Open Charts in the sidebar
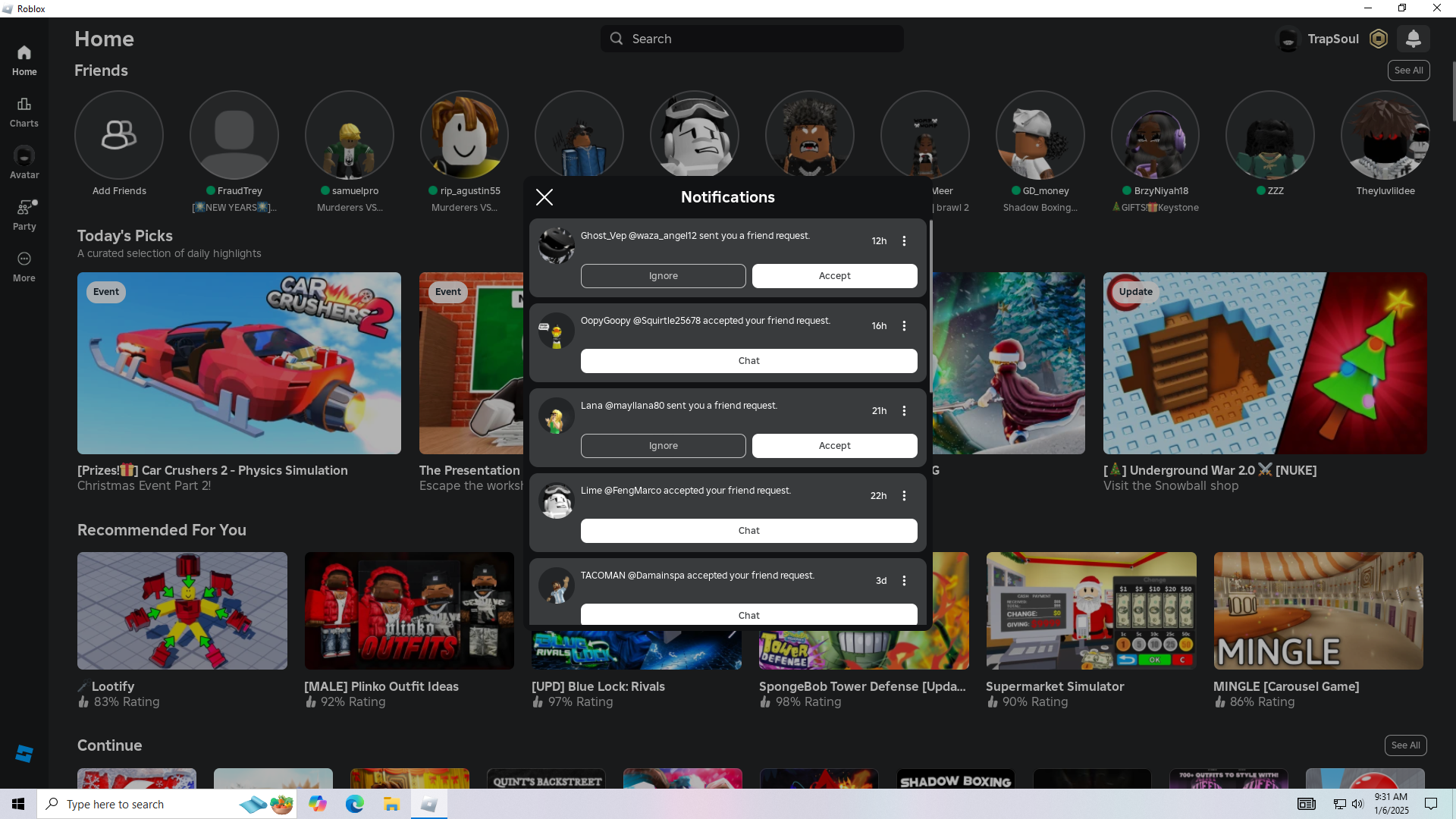This screenshot has height=819, width=1456. coord(24,111)
